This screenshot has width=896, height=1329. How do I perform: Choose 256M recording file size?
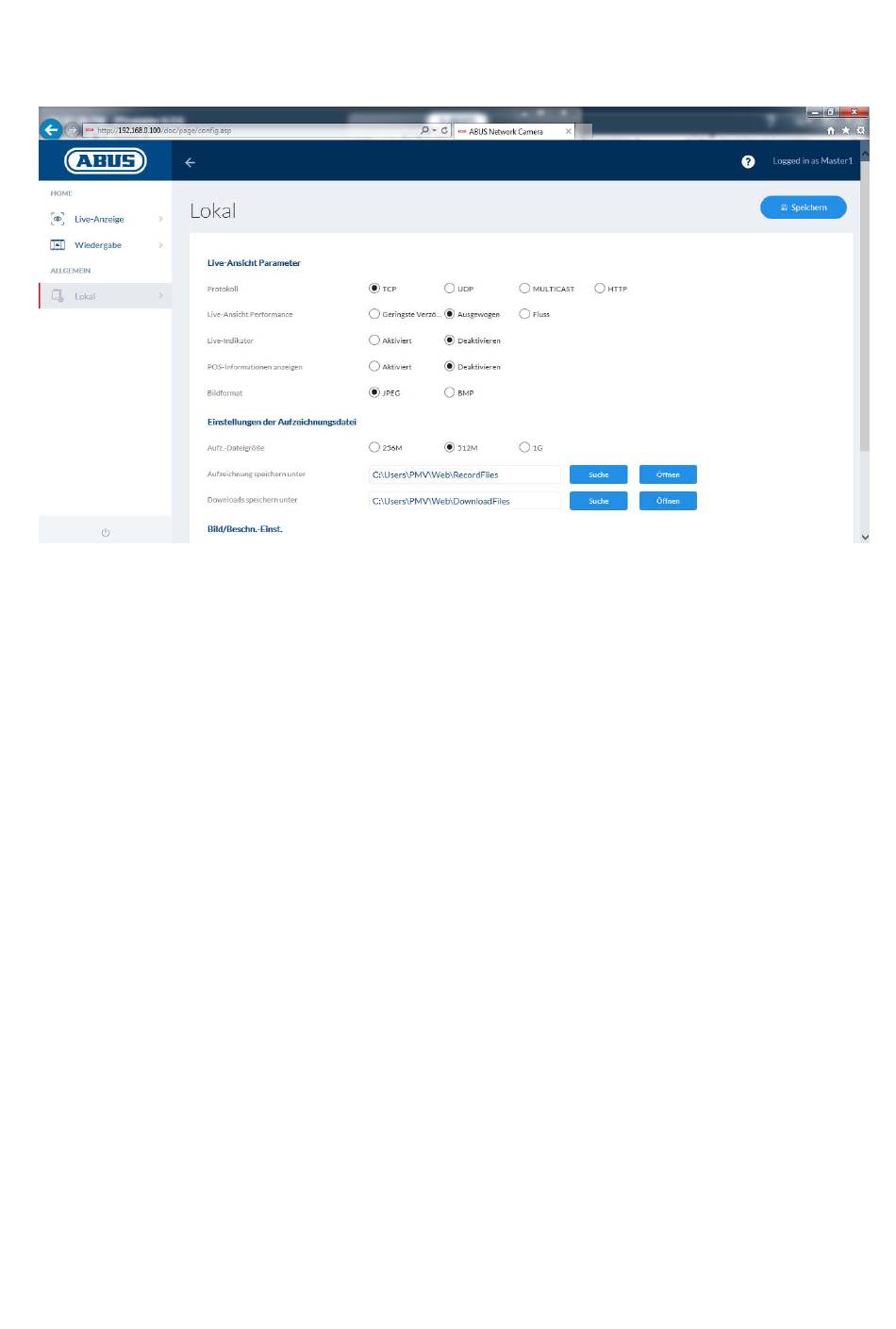tap(374, 448)
